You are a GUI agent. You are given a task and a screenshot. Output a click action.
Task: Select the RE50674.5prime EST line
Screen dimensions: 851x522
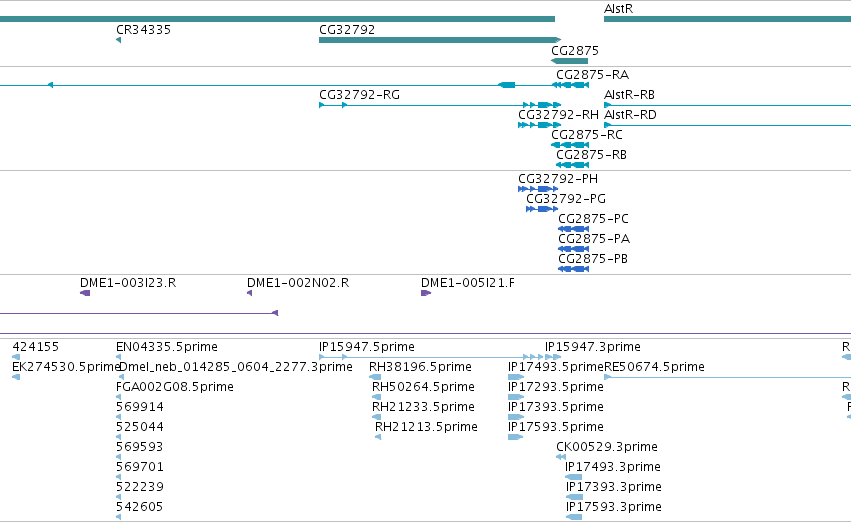(x=727, y=377)
